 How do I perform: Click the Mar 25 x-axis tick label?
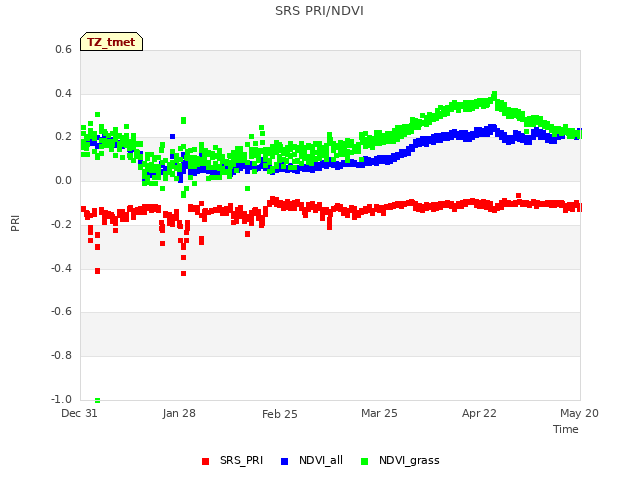tap(379, 413)
